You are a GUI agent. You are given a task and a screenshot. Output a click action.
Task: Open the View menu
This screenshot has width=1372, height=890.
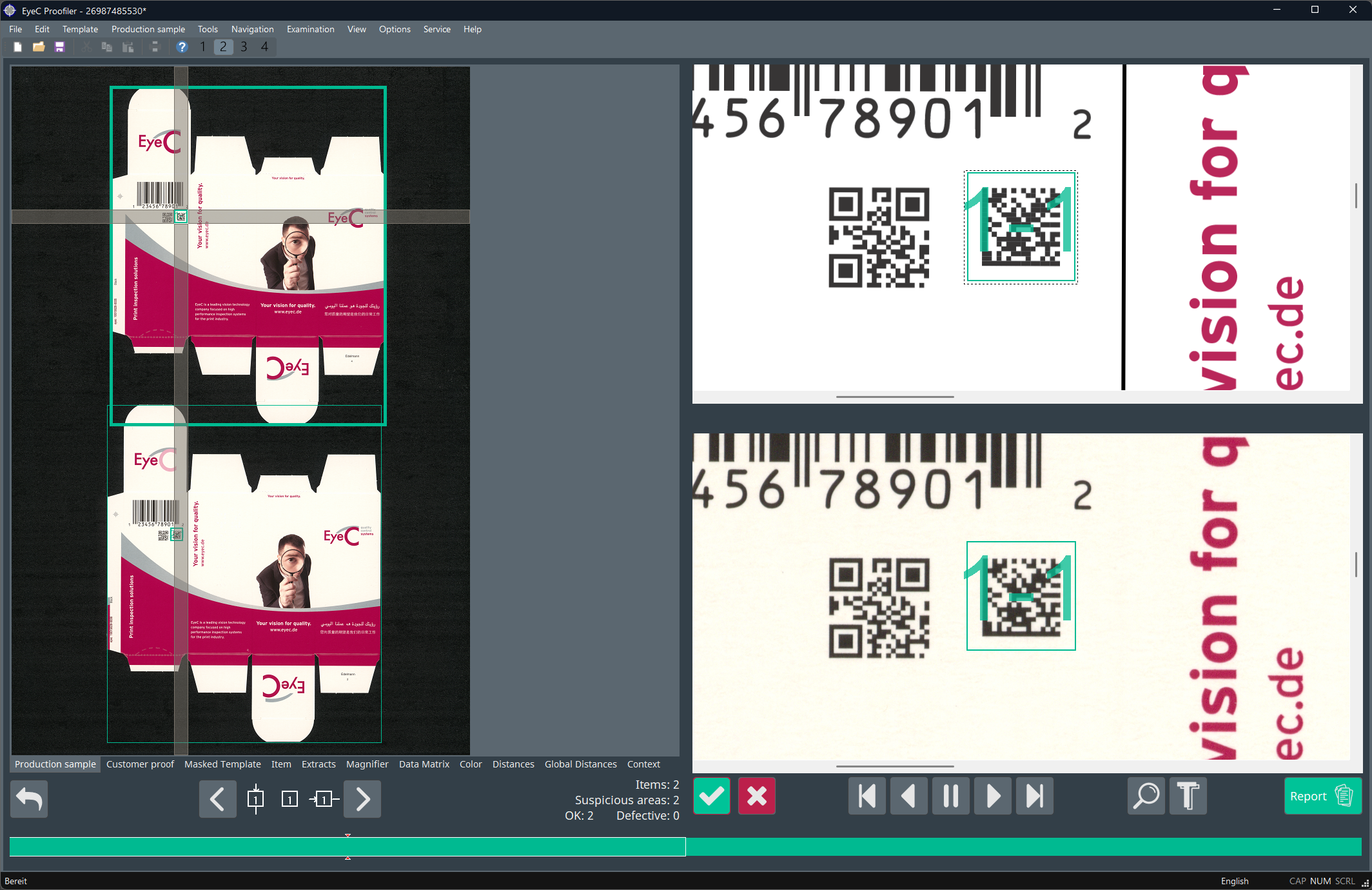pos(357,29)
